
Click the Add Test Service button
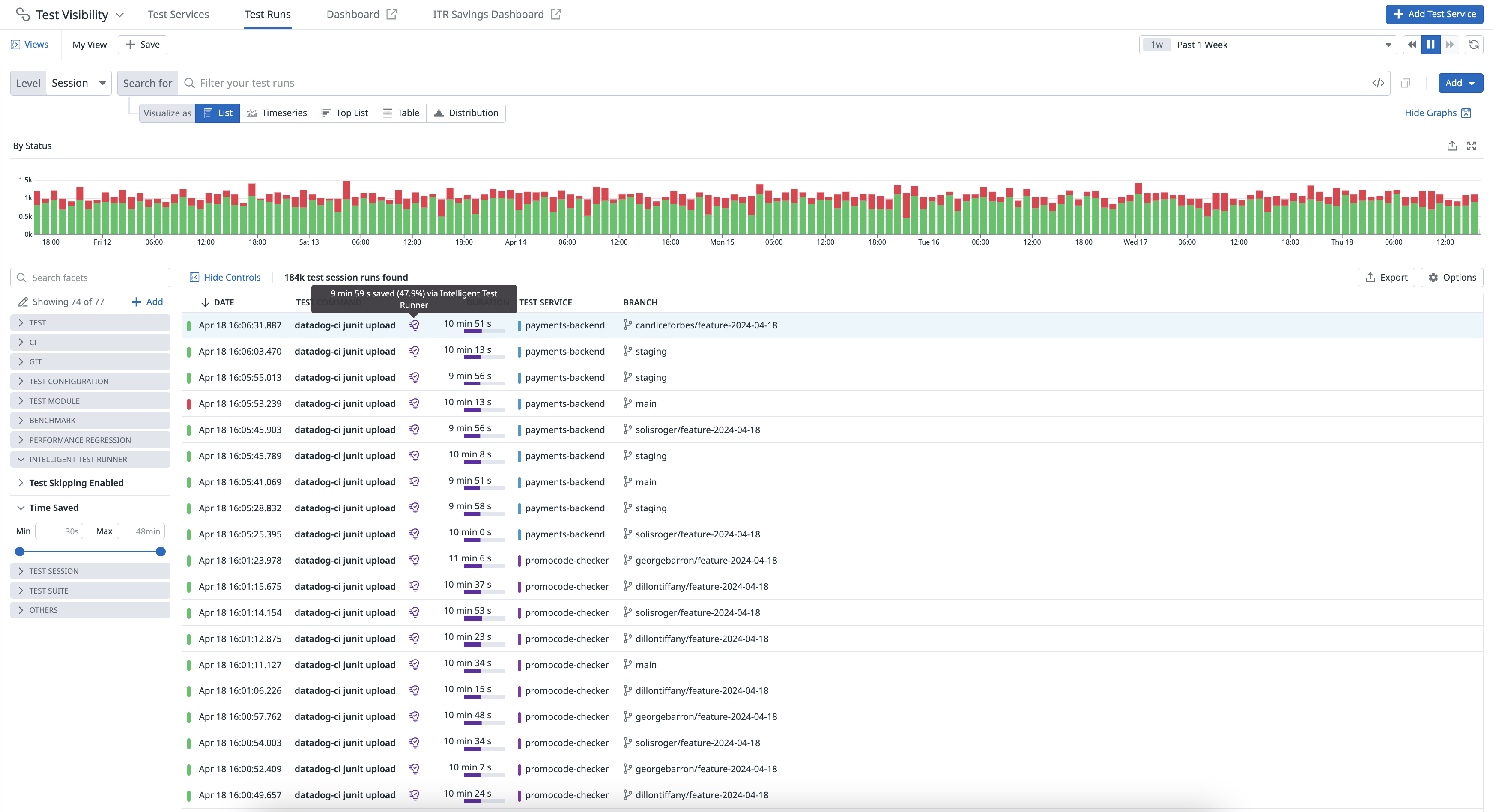[1434, 15]
